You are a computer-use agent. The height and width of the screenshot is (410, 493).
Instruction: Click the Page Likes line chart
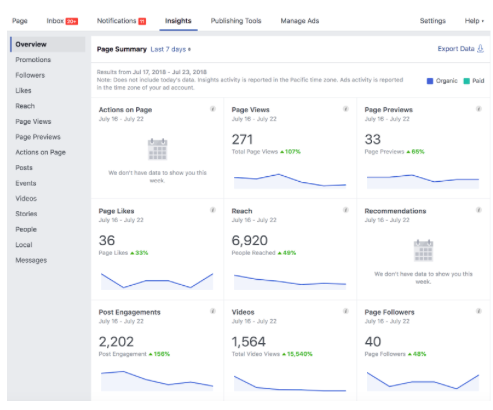tap(157, 281)
